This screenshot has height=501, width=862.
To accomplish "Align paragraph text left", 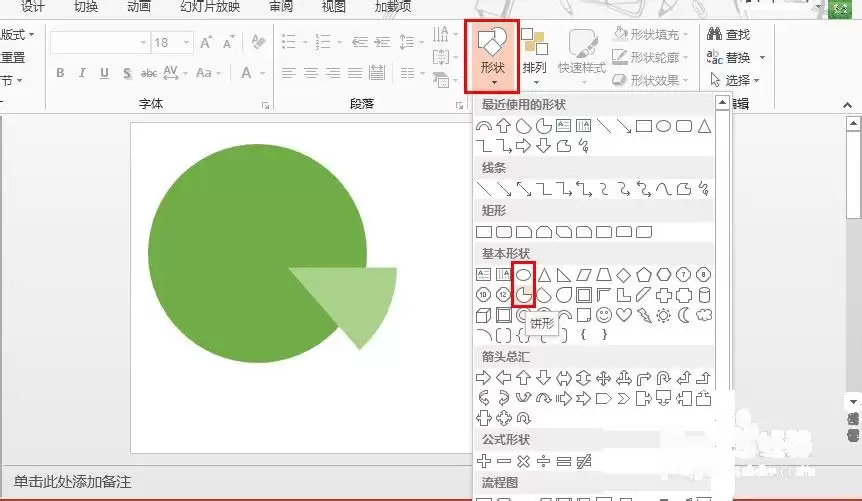I will pos(289,73).
